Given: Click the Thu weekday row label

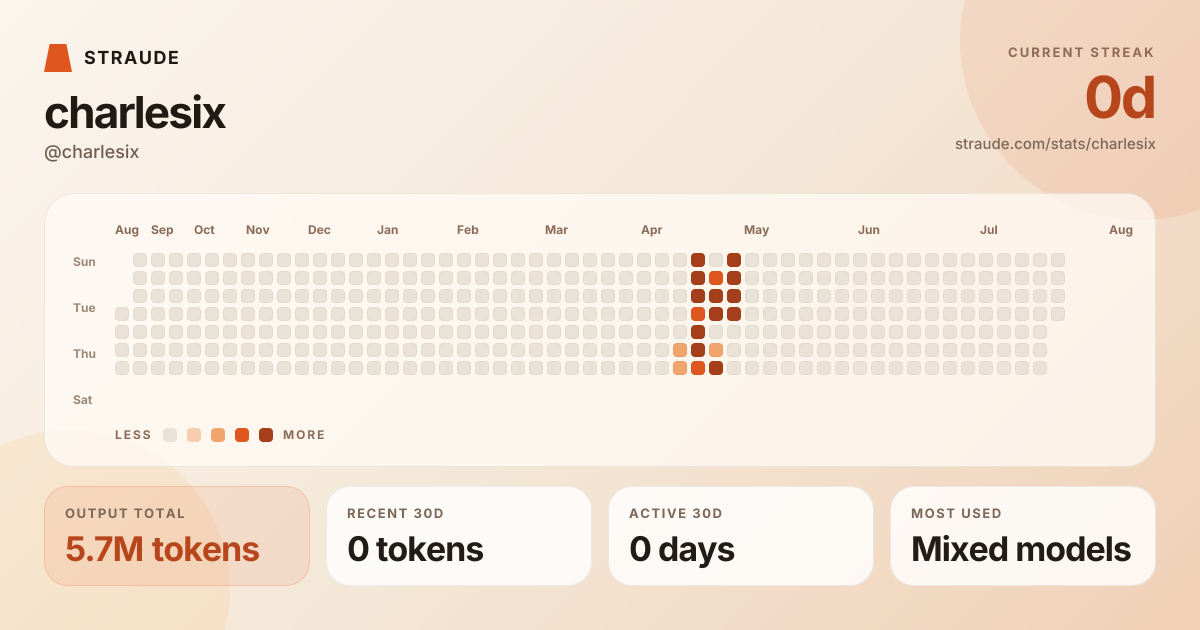Looking at the screenshot, I should (x=84, y=354).
